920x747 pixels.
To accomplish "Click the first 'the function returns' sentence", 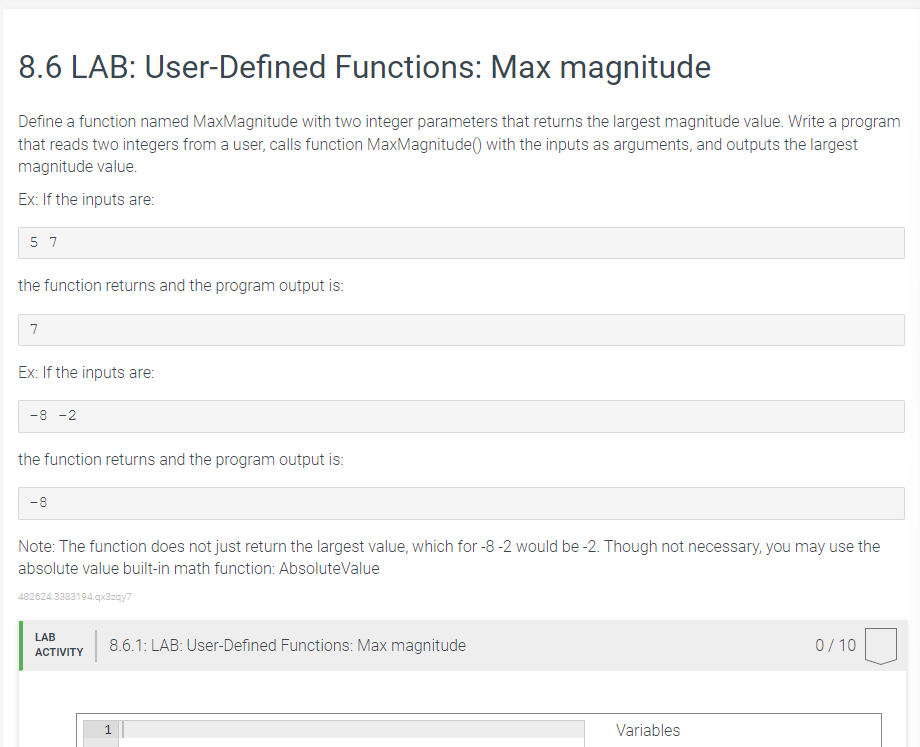I will pyautogui.click(x=181, y=286).
